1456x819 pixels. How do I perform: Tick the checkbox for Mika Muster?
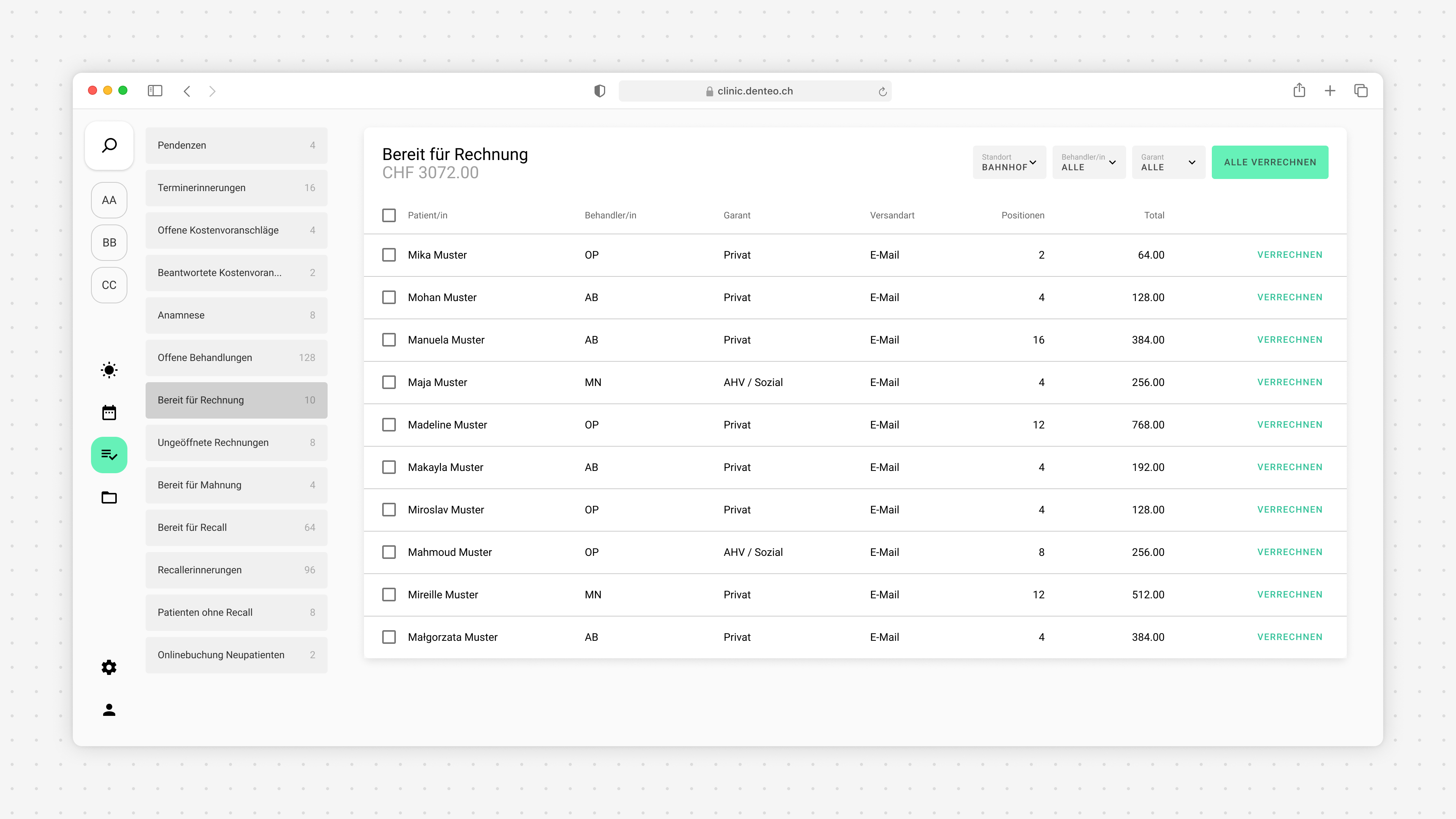pyautogui.click(x=389, y=255)
